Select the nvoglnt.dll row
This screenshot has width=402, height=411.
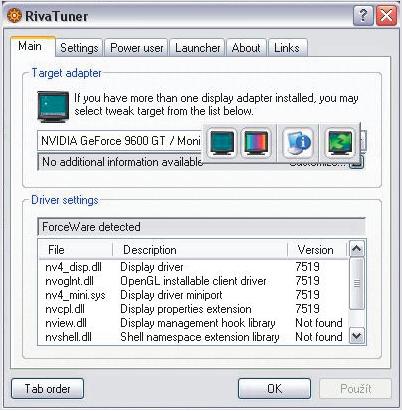[193, 281]
